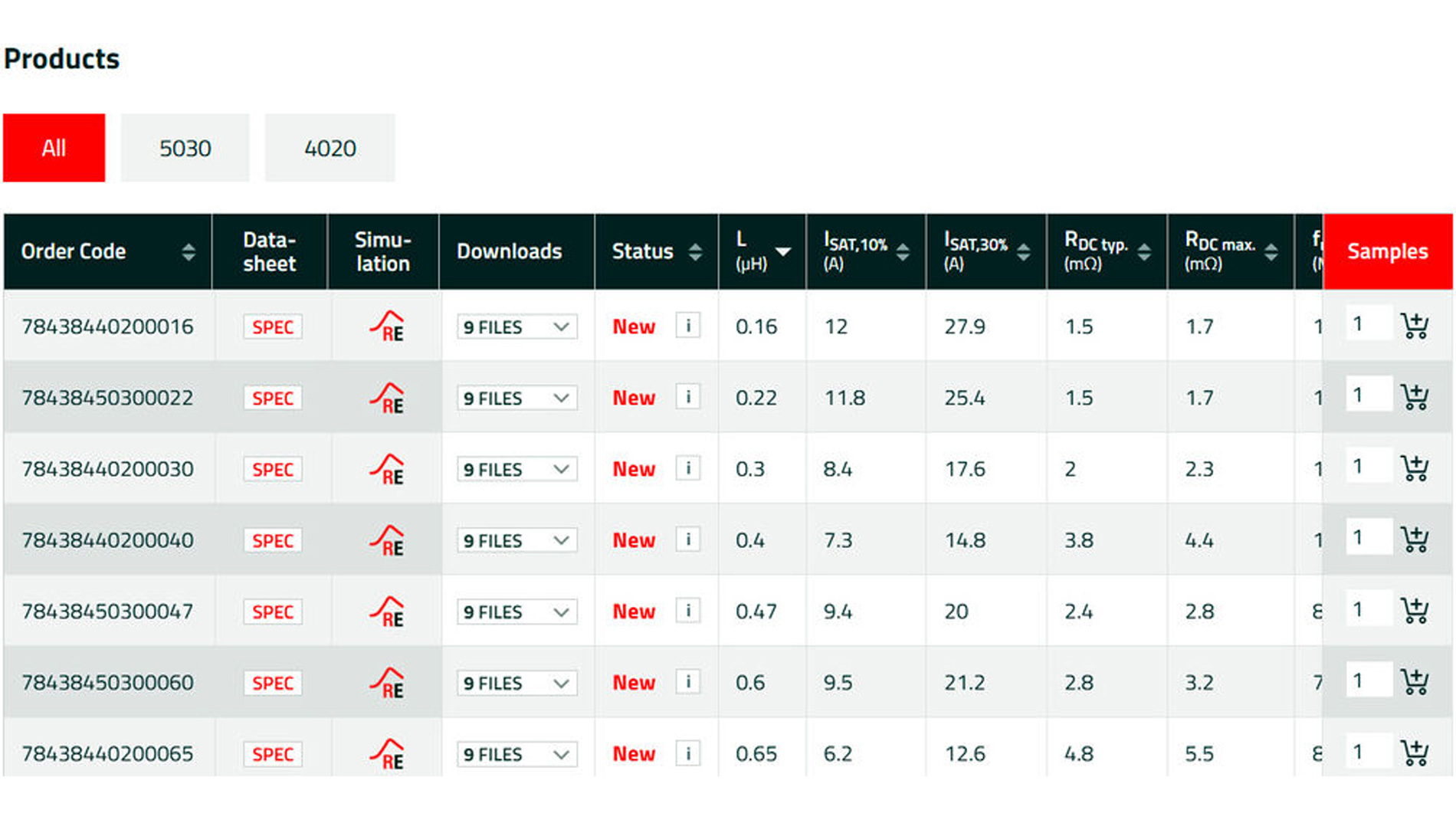1456x820 pixels.
Task: Edit sample quantity for 78438440200030
Action: click(1367, 467)
